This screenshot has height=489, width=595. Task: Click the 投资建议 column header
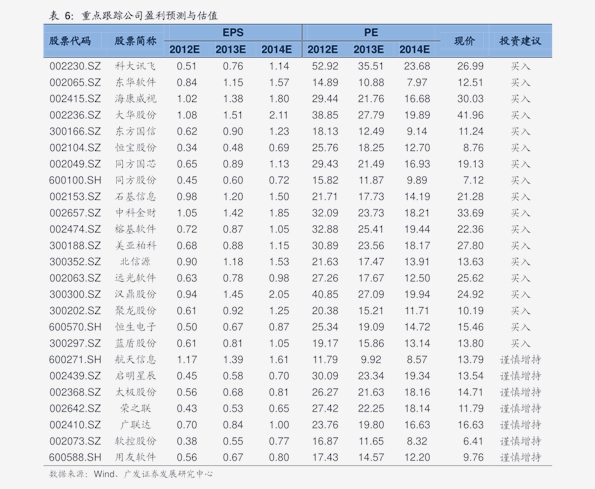[x=520, y=41]
